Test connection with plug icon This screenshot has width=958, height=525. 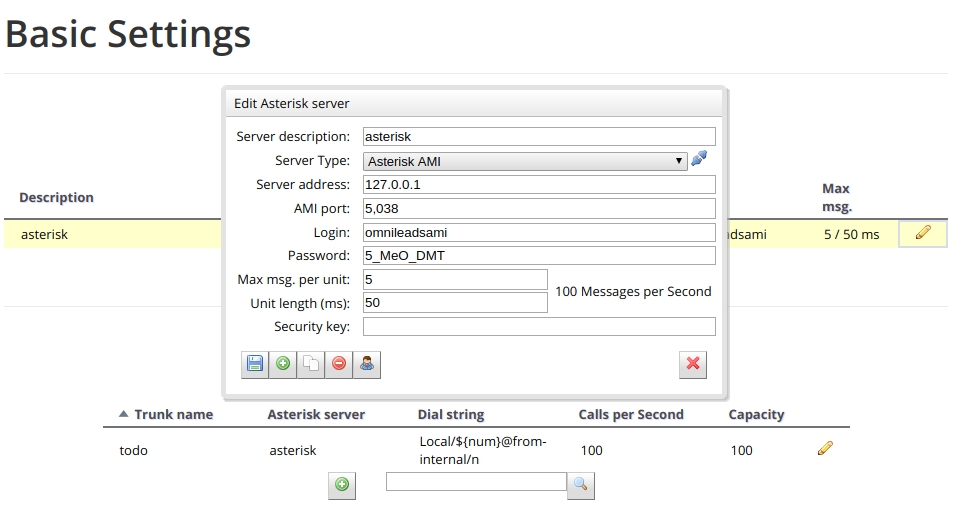point(699,159)
